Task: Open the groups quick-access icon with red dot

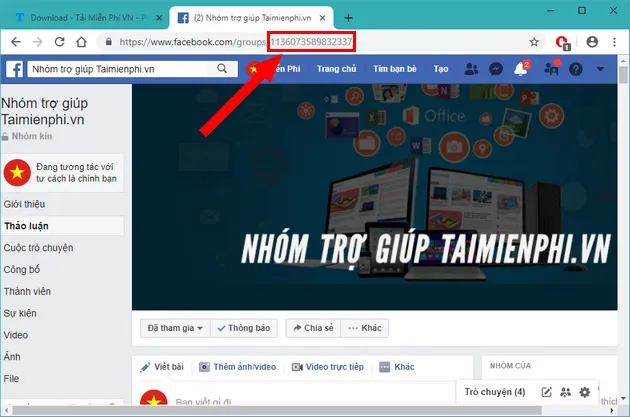Action: (x=551, y=68)
